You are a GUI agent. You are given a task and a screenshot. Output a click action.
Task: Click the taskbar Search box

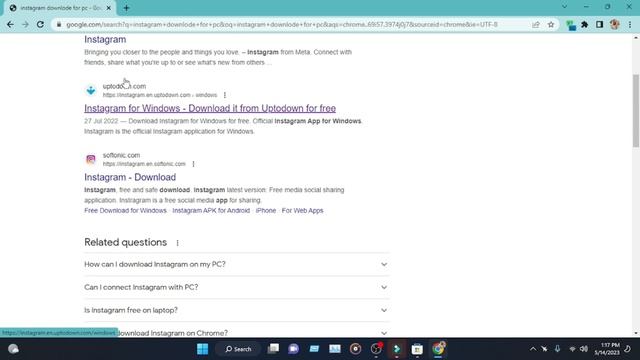(238, 349)
